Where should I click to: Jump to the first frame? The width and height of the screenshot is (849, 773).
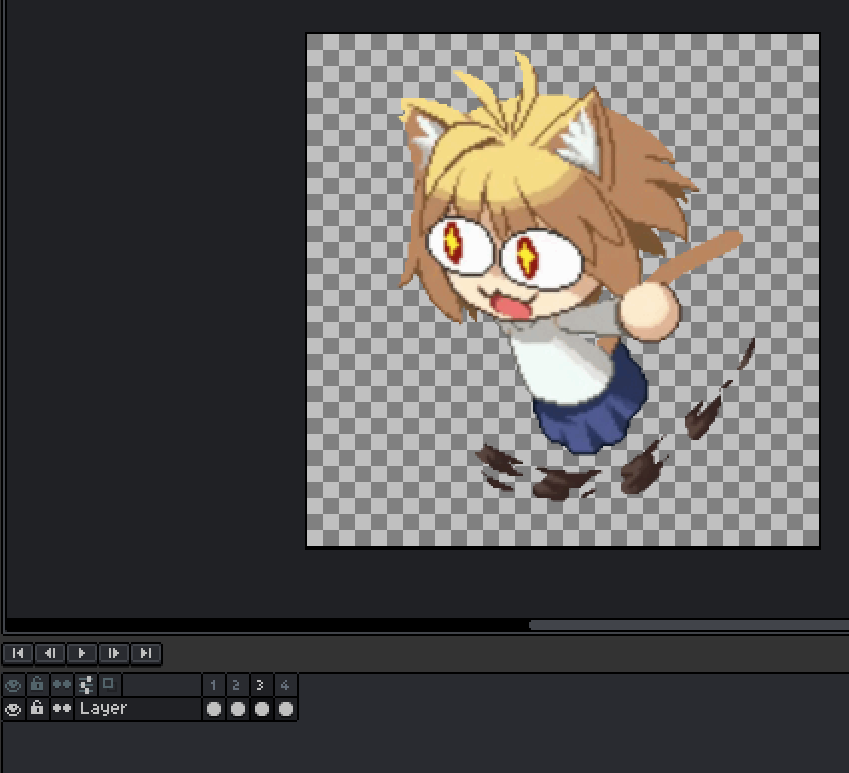click(18, 653)
